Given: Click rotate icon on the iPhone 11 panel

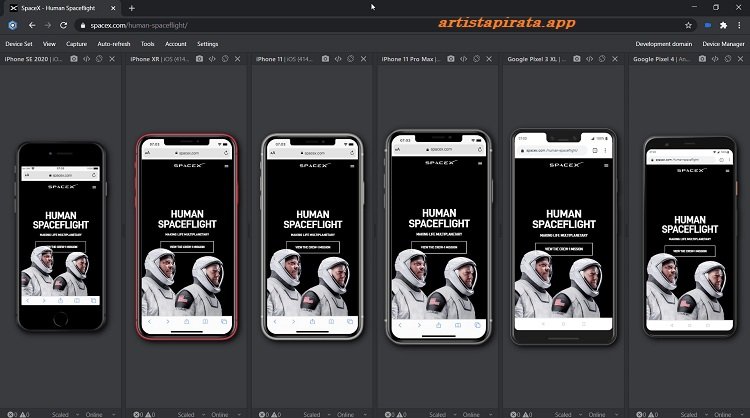Looking at the screenshot, I should coord(351,59).
